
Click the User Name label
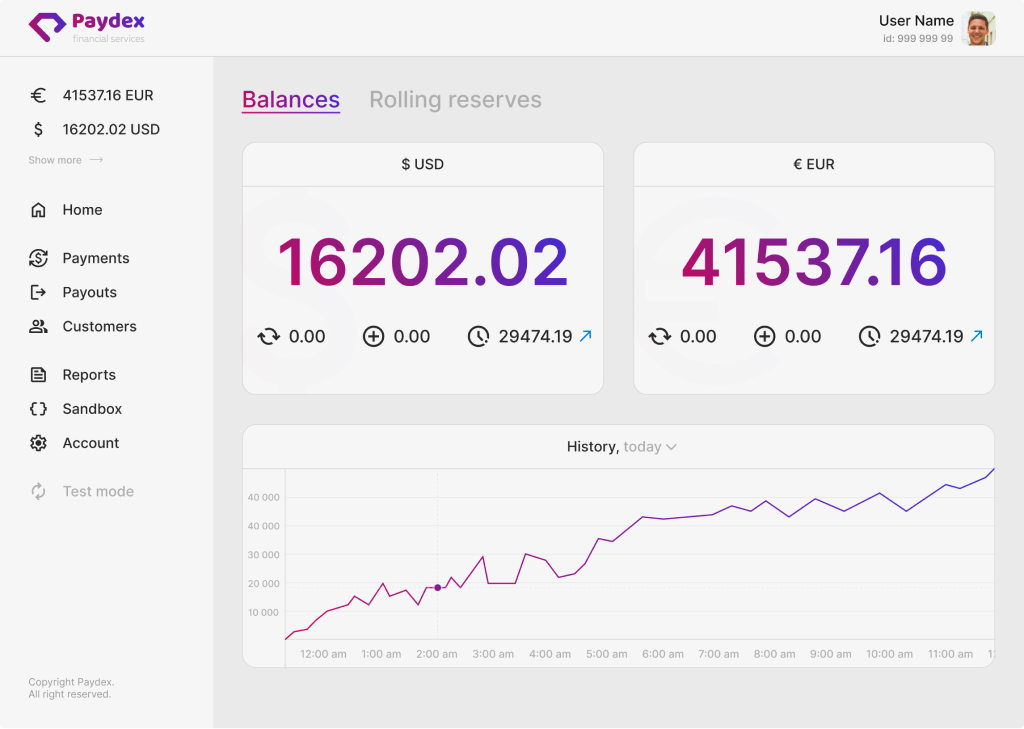click(916, 21)
